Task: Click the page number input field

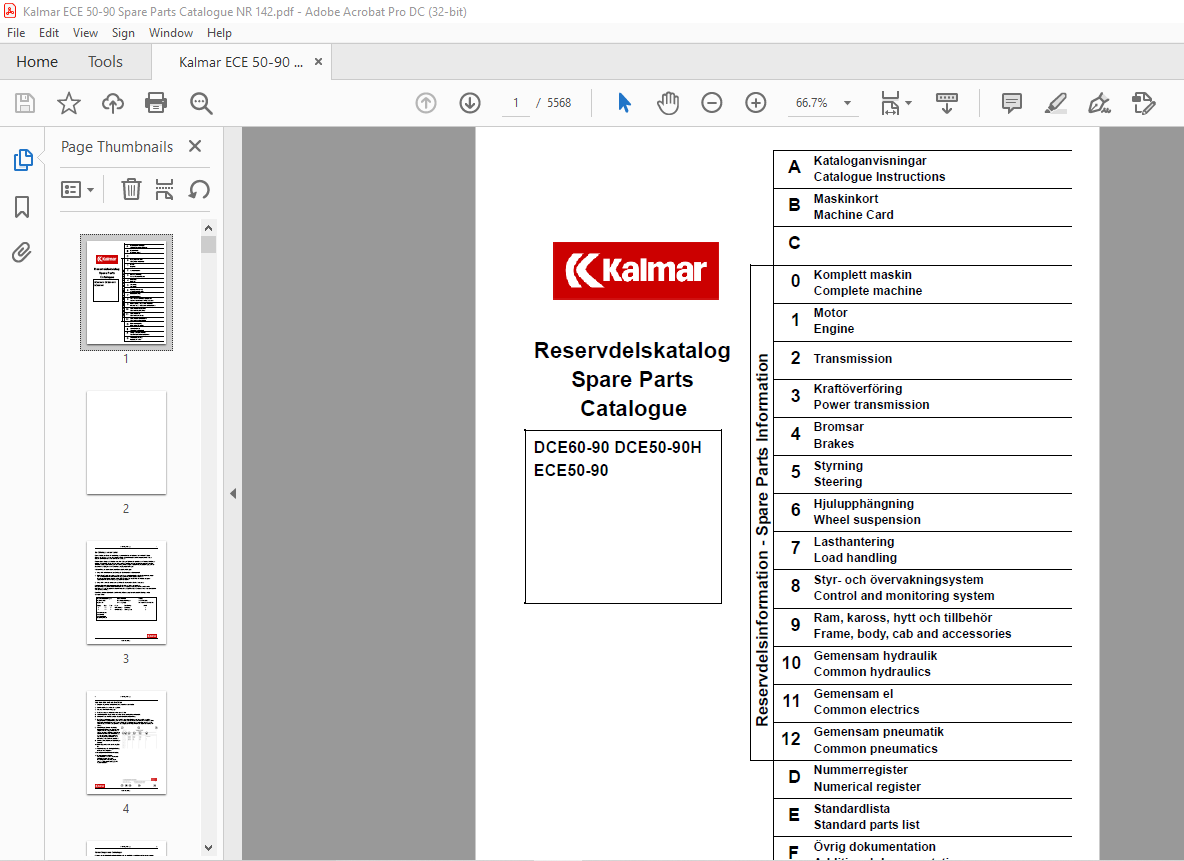Action: click(516, 103)
